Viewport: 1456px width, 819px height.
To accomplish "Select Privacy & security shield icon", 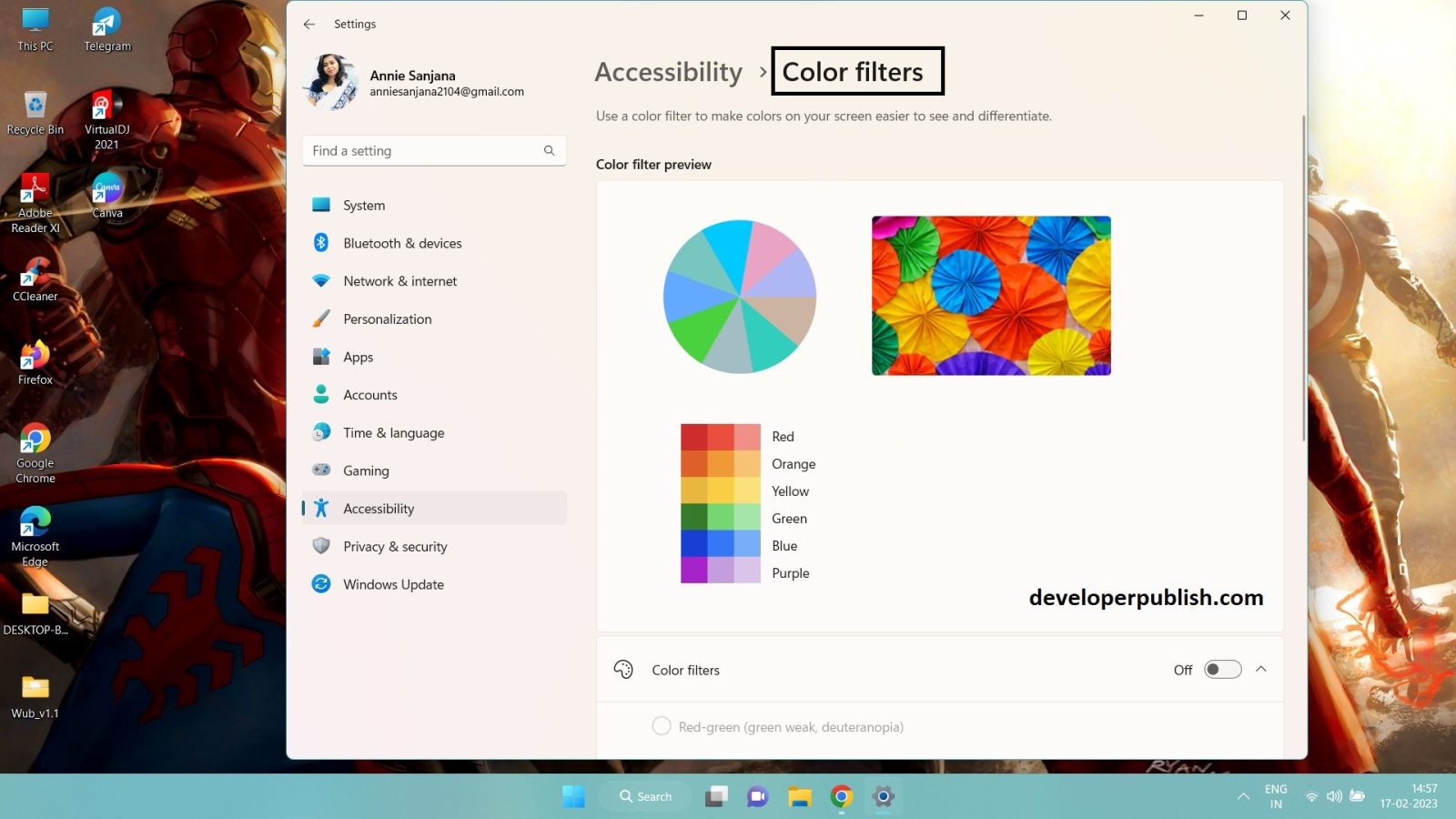I will coord(321,546).
